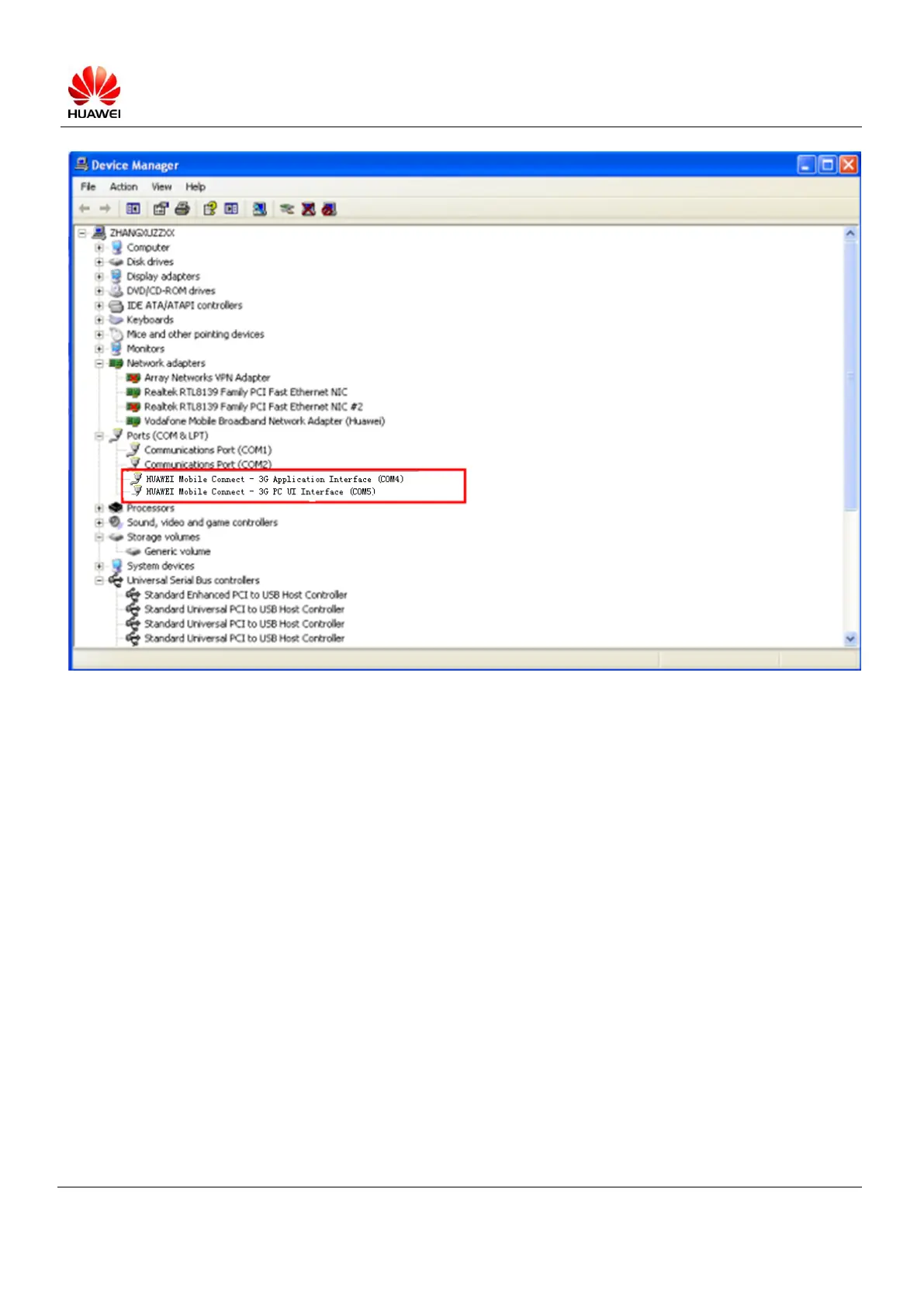Click the Ports (COM & LPT) icon
The image size is (924, 1307).
point(116,435)
